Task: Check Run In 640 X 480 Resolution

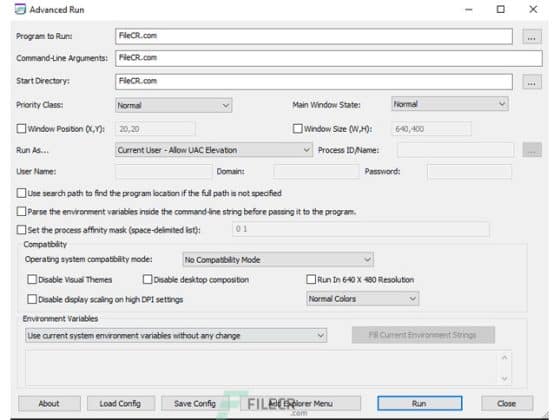Action: pyautogui.click(x=311, y=279)
